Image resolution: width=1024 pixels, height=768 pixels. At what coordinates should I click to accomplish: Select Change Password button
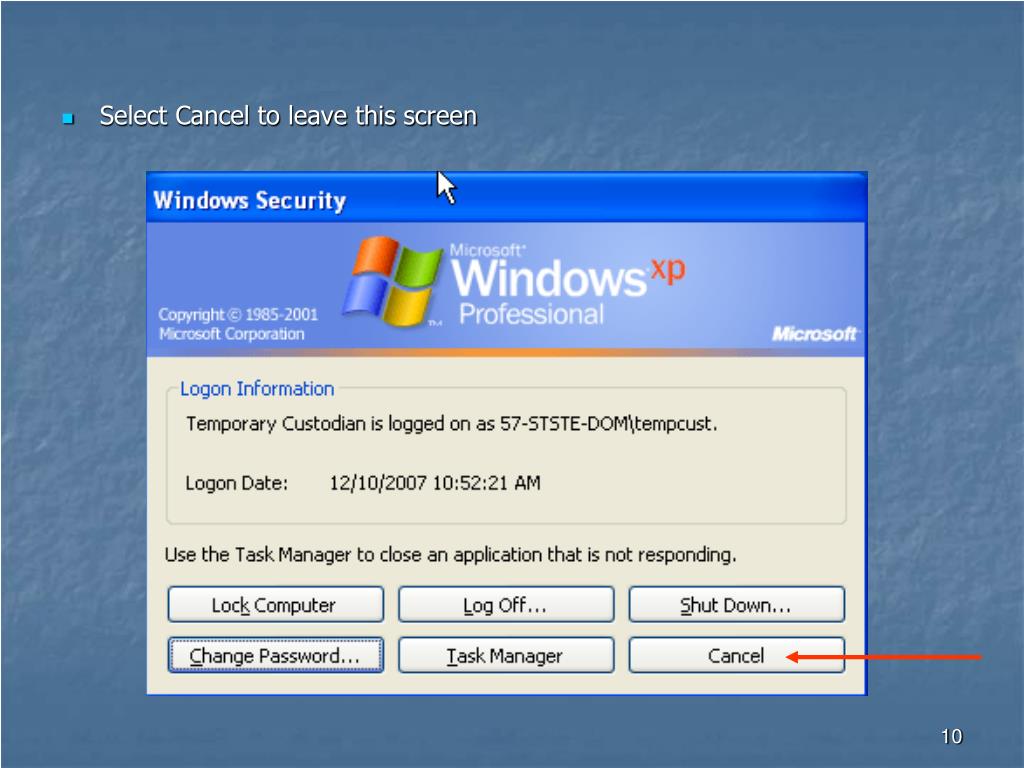point(275,655)
